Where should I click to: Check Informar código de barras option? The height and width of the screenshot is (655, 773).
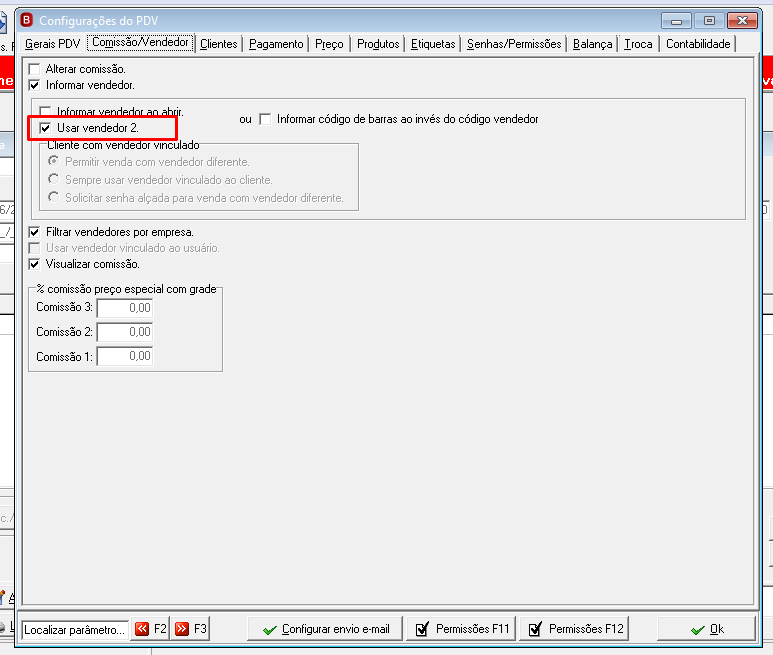click(x=265, y=119)
